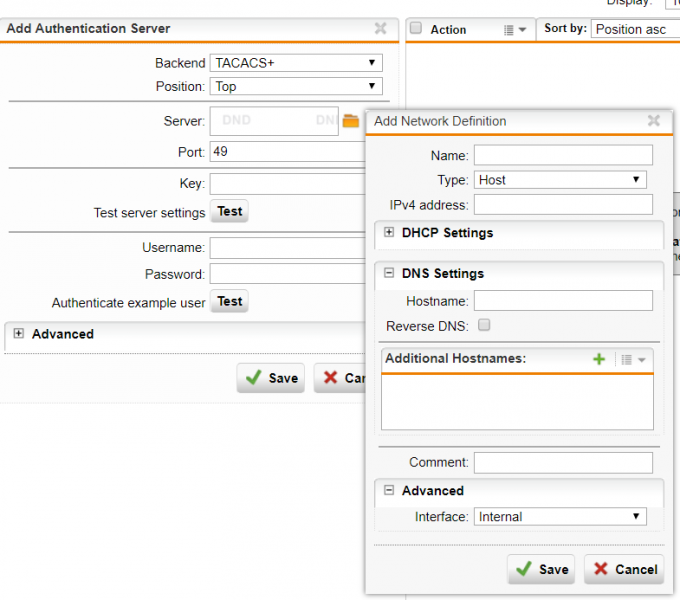Click Test button for server settings

229,212
